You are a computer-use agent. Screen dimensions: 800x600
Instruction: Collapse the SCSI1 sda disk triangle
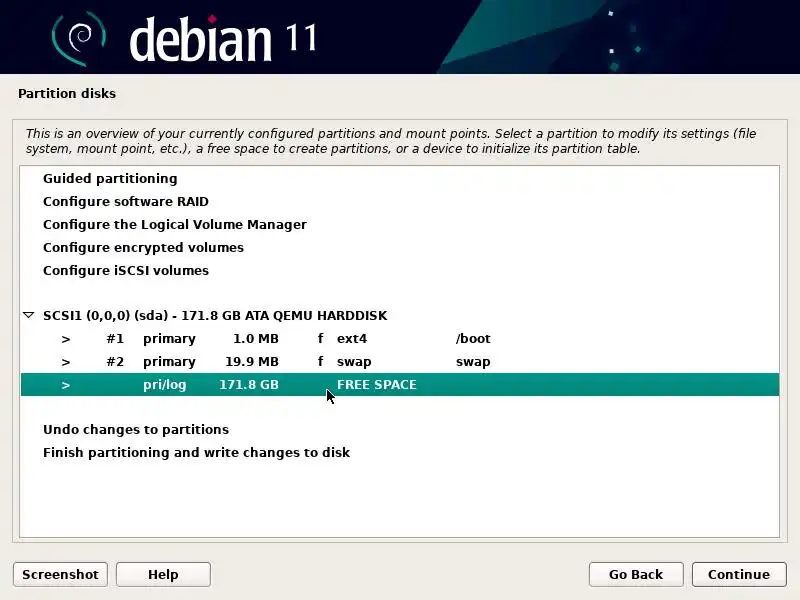(x=29, y=315)
